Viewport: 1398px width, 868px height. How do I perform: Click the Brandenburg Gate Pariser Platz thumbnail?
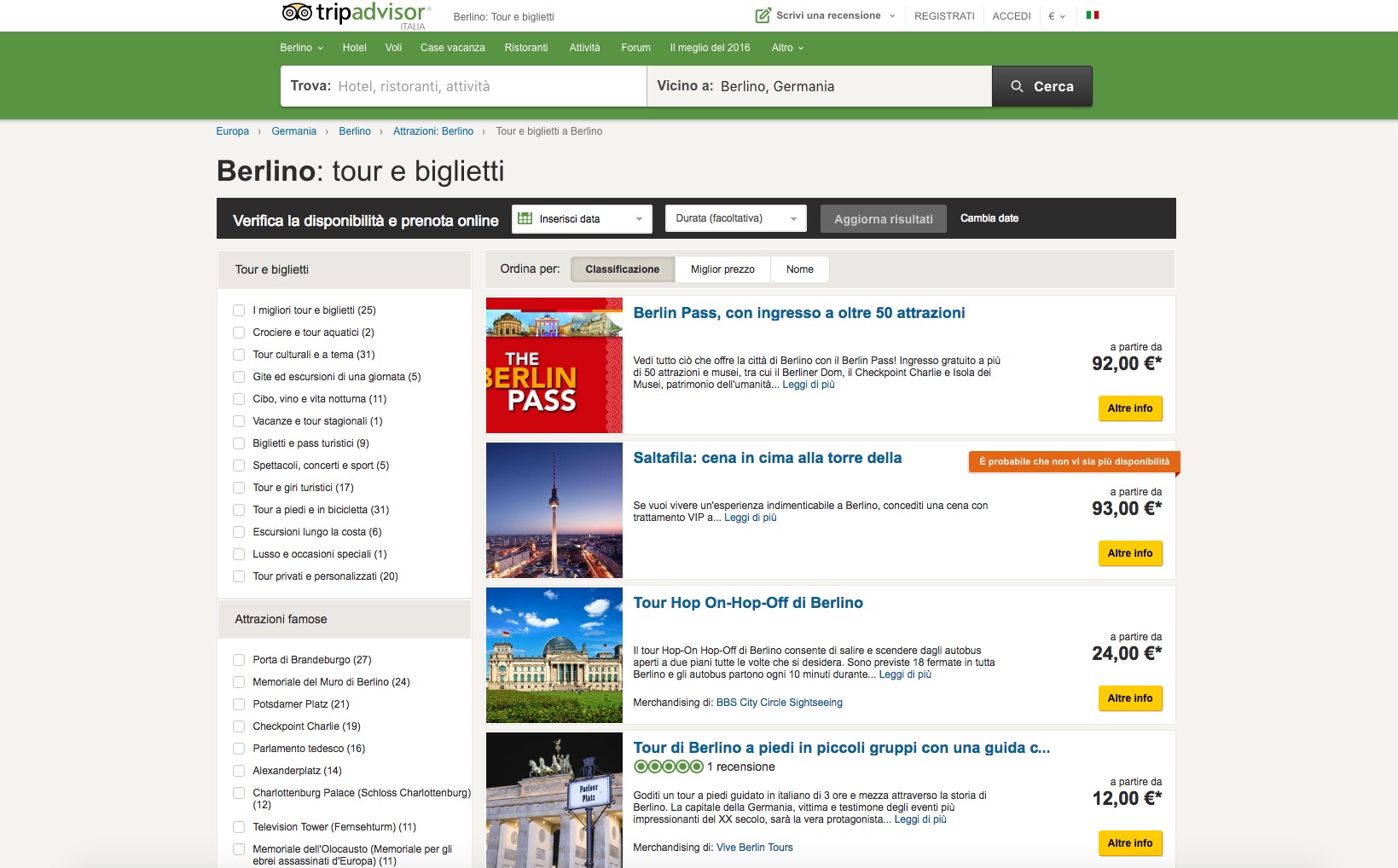pyautogui.click(x=554, y=800)
